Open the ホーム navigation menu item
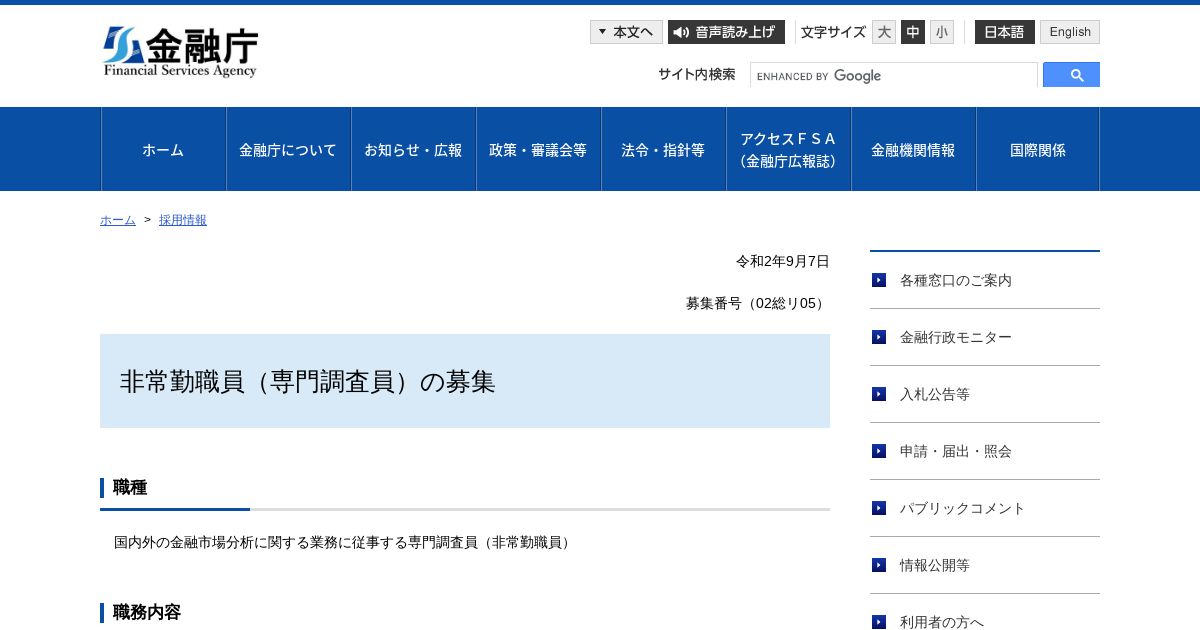Viewport: 1200px width, 630px height. tap(164, 149)
